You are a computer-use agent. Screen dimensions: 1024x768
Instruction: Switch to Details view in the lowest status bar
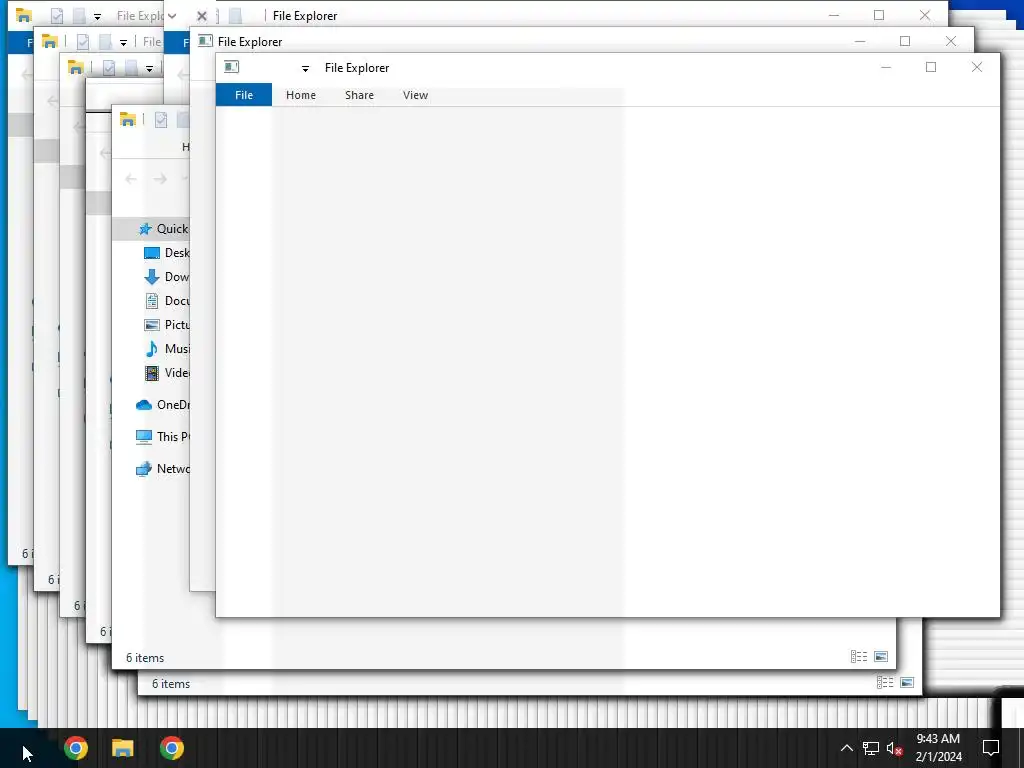(885, 682)
